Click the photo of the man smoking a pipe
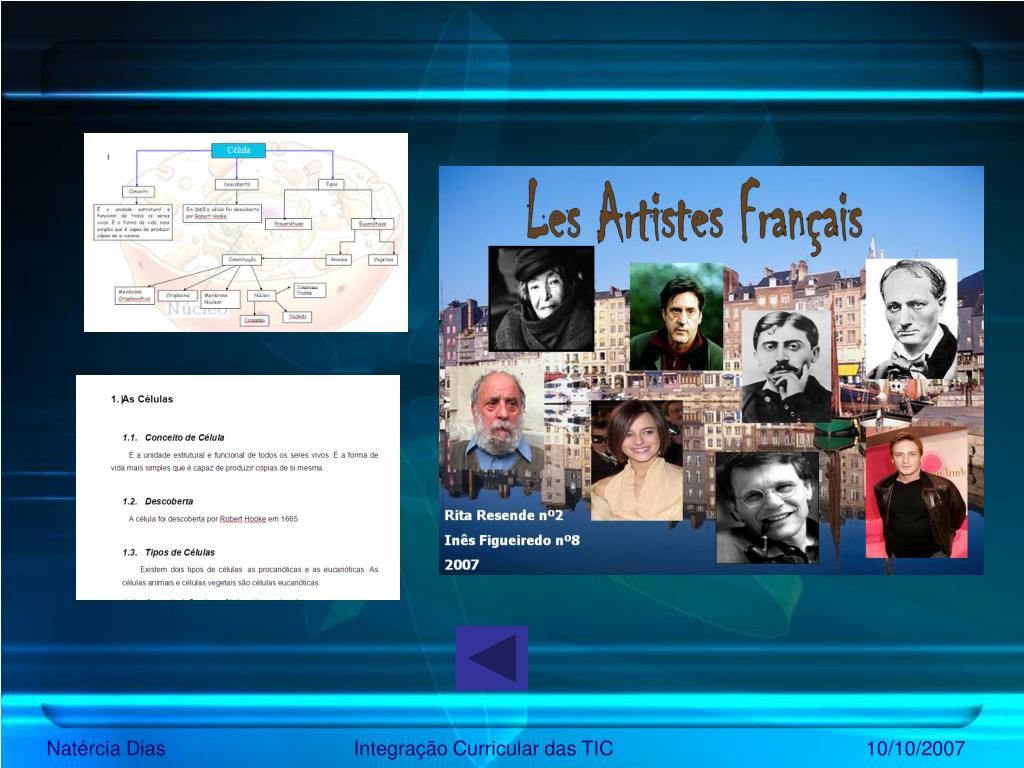 tap(767, 507)
